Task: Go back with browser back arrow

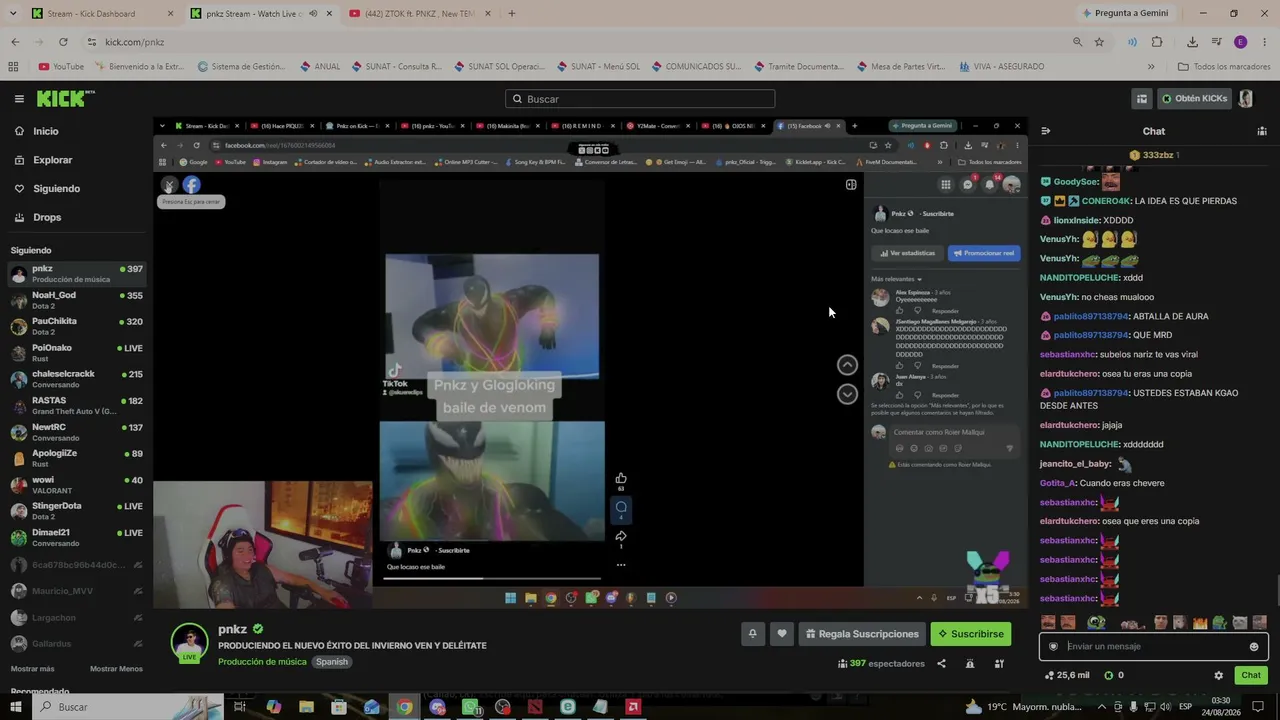Action: [x=15, y=42]
